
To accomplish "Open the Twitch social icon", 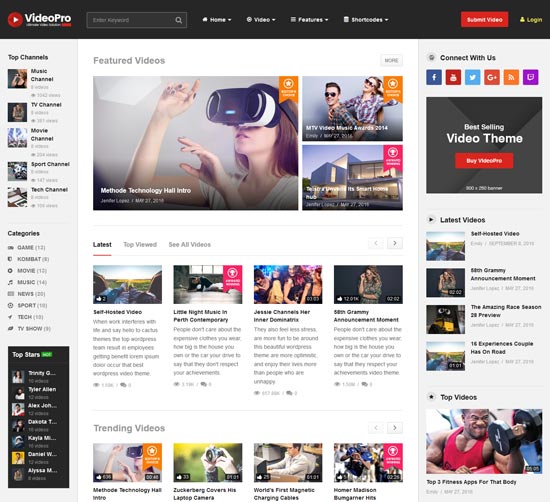I will click(530, 77).
